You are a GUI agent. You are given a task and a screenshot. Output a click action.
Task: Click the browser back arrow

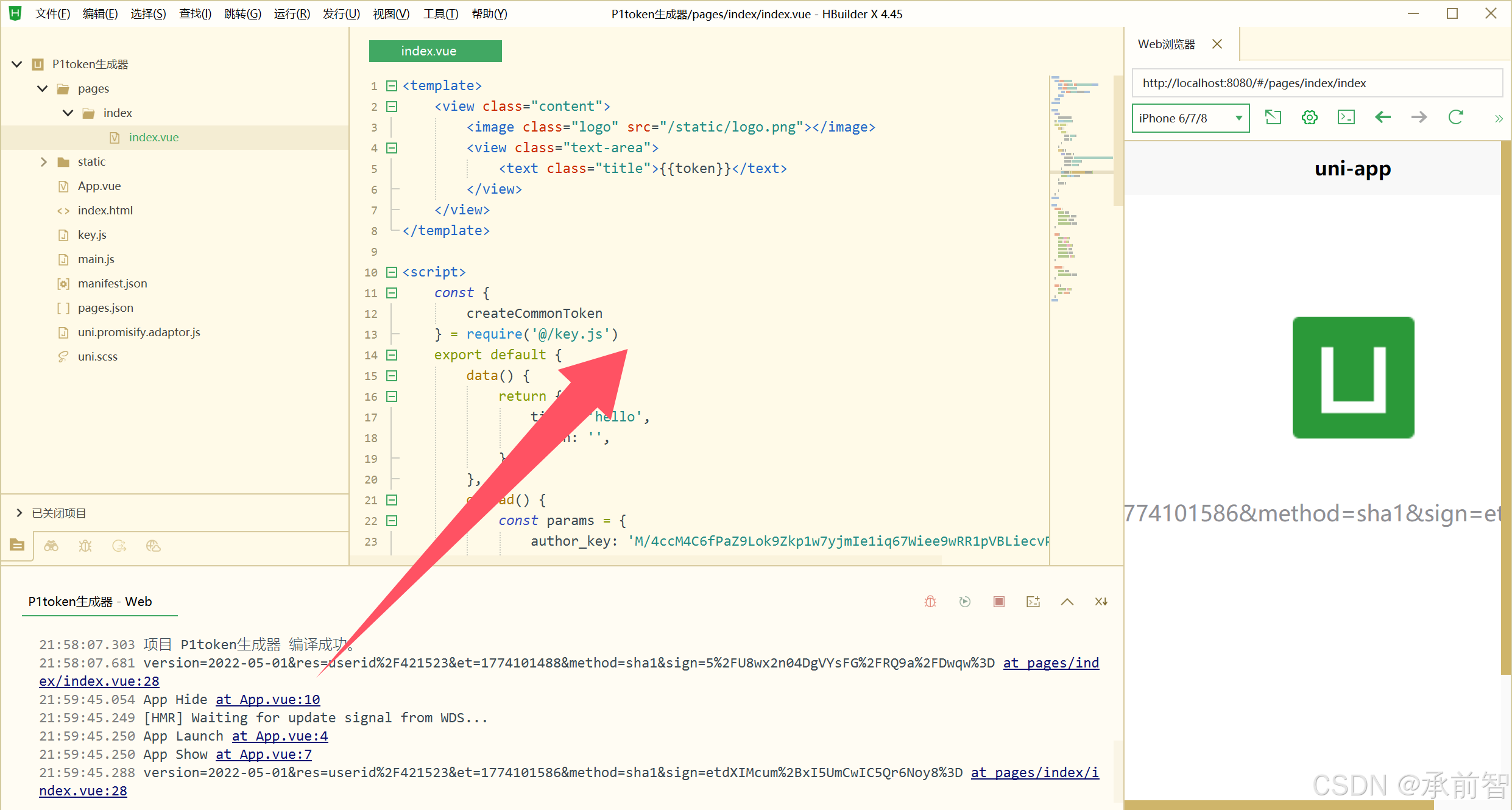point(1383,118)
